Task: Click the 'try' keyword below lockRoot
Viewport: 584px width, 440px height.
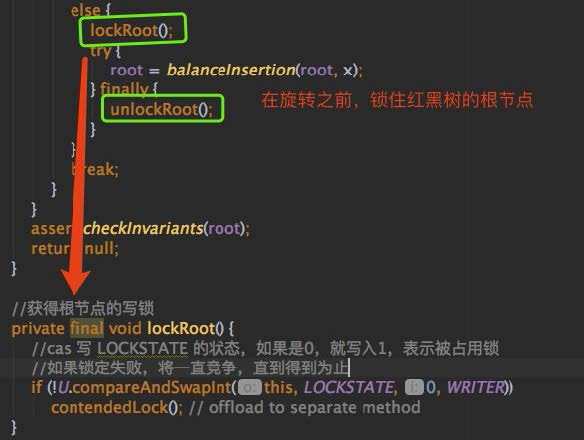Action: coord(100,51)
